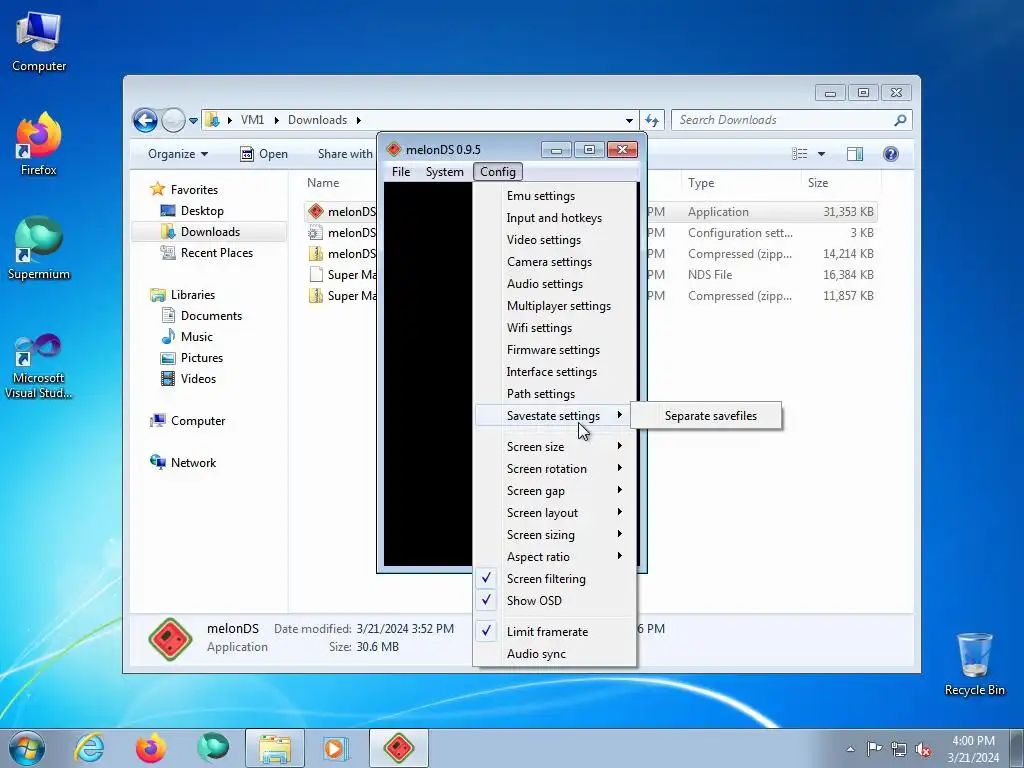Expand the Screen rotation submenu
The height and width of the screenshot is (768, 1024).
point(555,469)
